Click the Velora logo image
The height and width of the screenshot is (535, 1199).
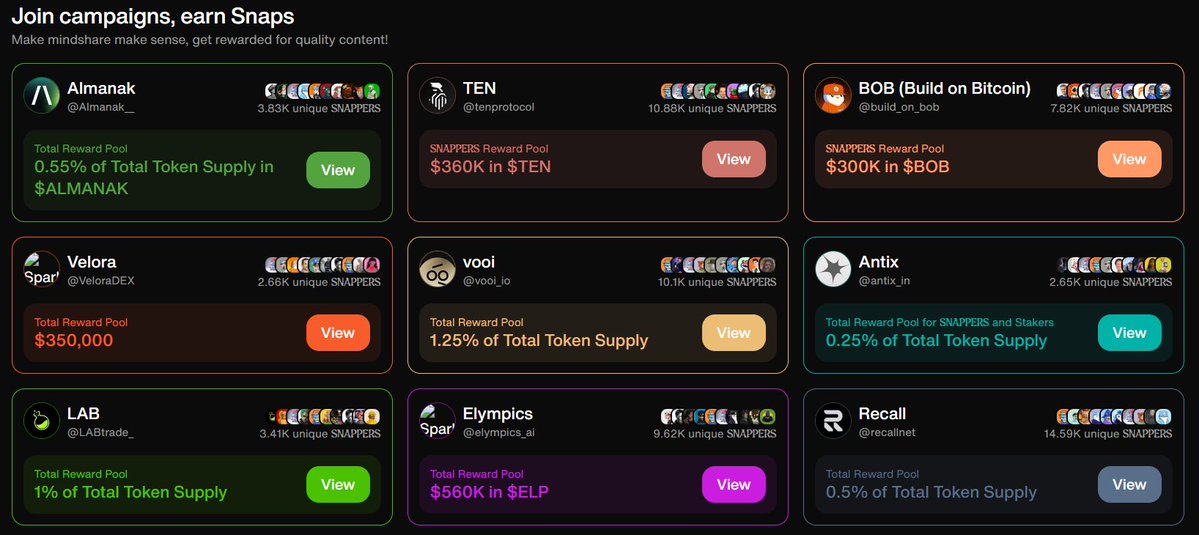pyautogui.click(x=41, y=269)
